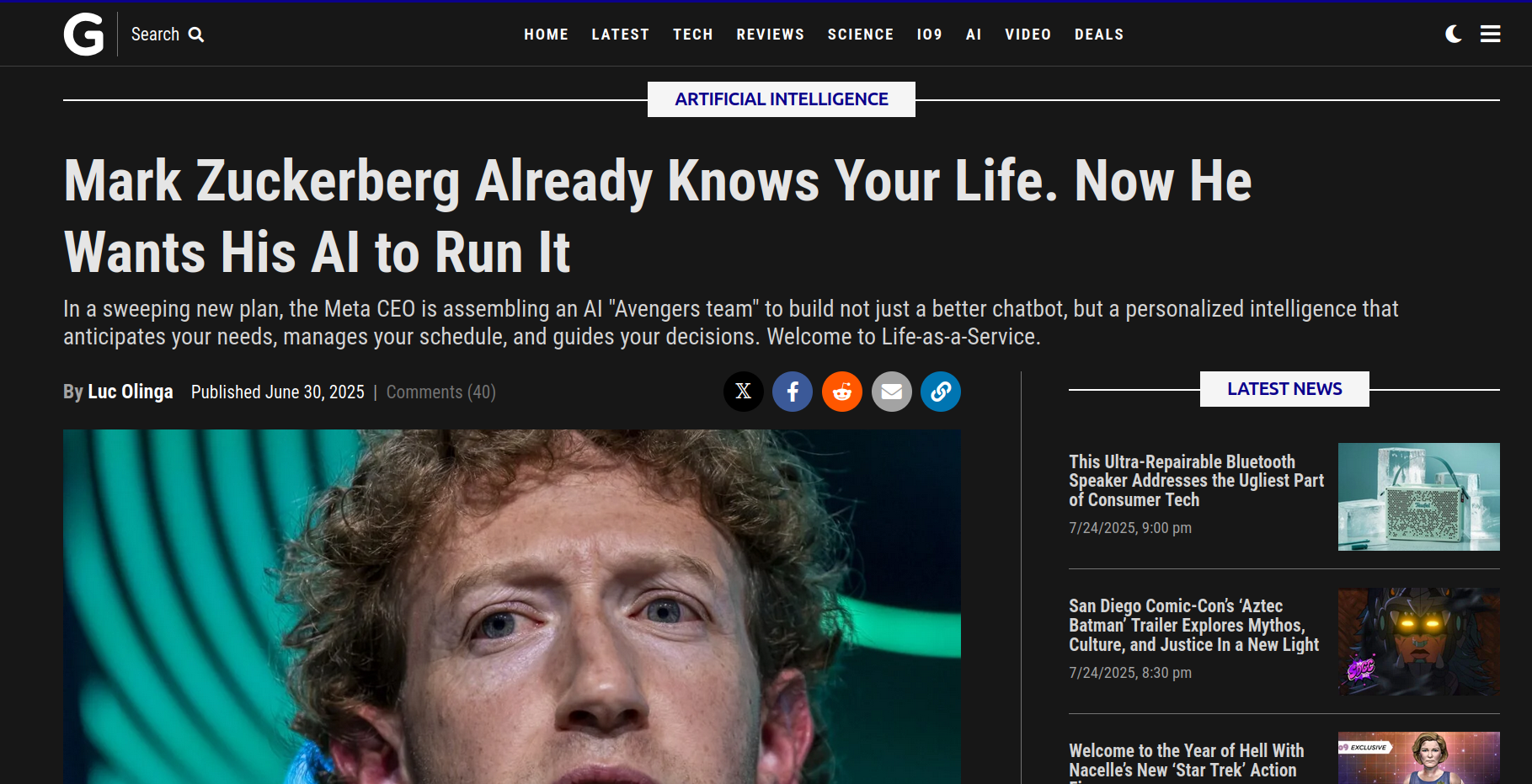Open the Reviews nav section
Viewport: 1532px width, 784px height.
click(x=770, y=35)
